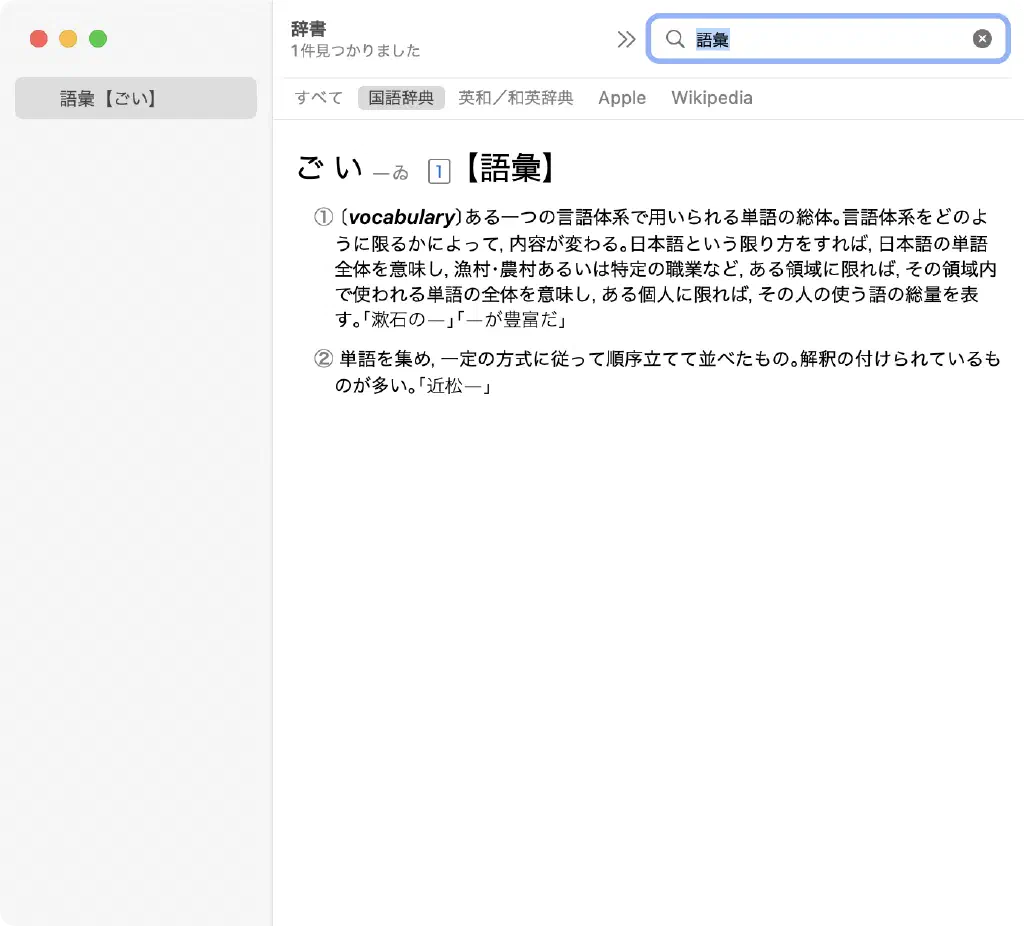Minimize the window with the yellow button
Screen dimensions: 1024x926
pyautogui.click(x=68, y=39)
